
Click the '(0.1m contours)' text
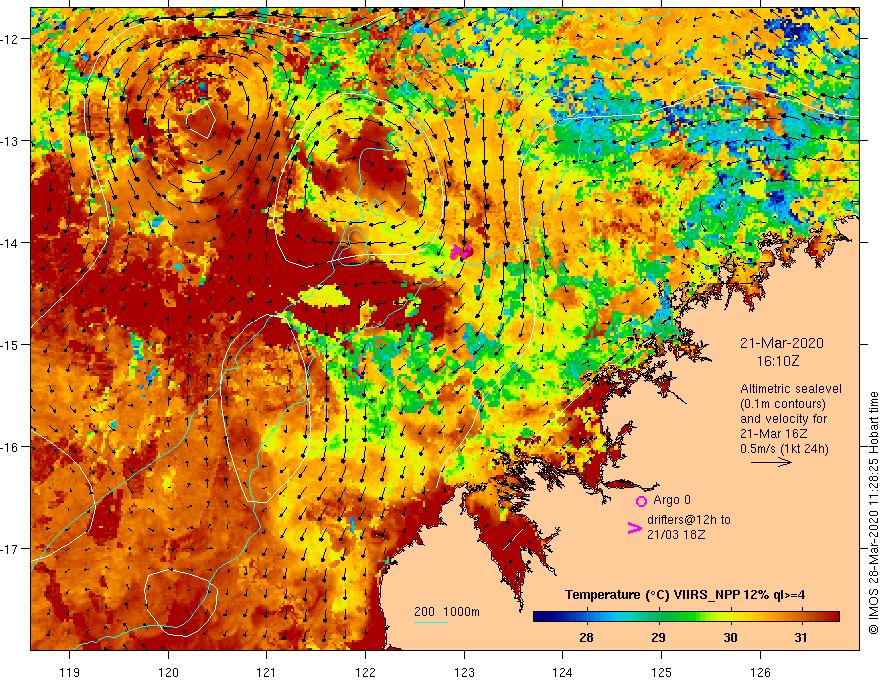[782, 404]
